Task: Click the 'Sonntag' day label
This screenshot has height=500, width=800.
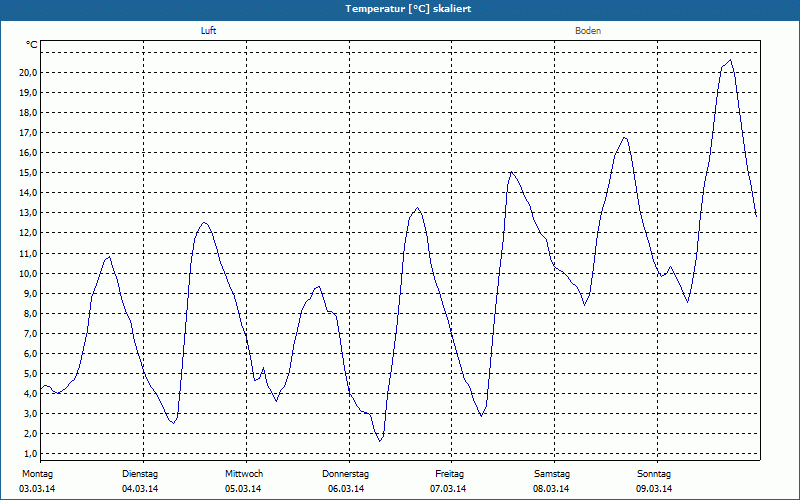Action: (654, 474)
